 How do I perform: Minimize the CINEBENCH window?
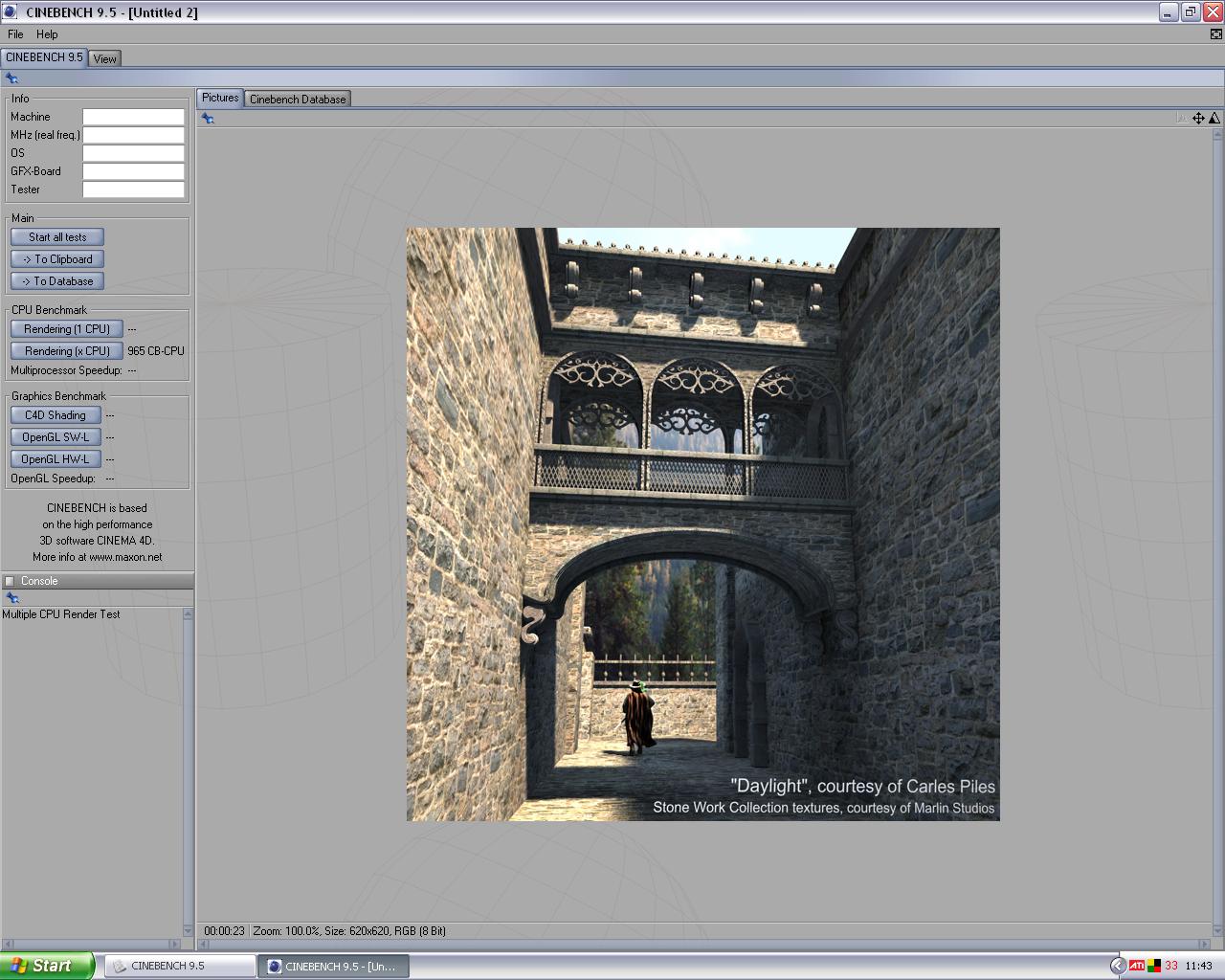[x=1169, y=12]
